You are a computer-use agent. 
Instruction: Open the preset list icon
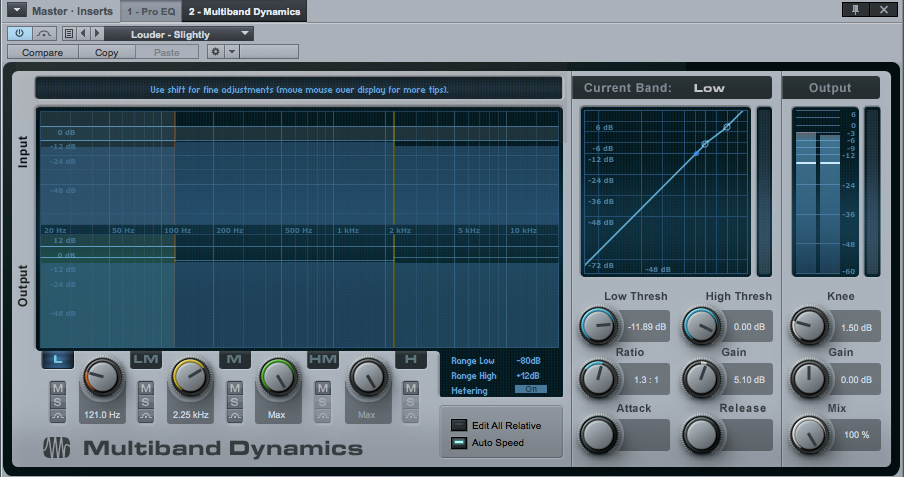pos(69,33)
